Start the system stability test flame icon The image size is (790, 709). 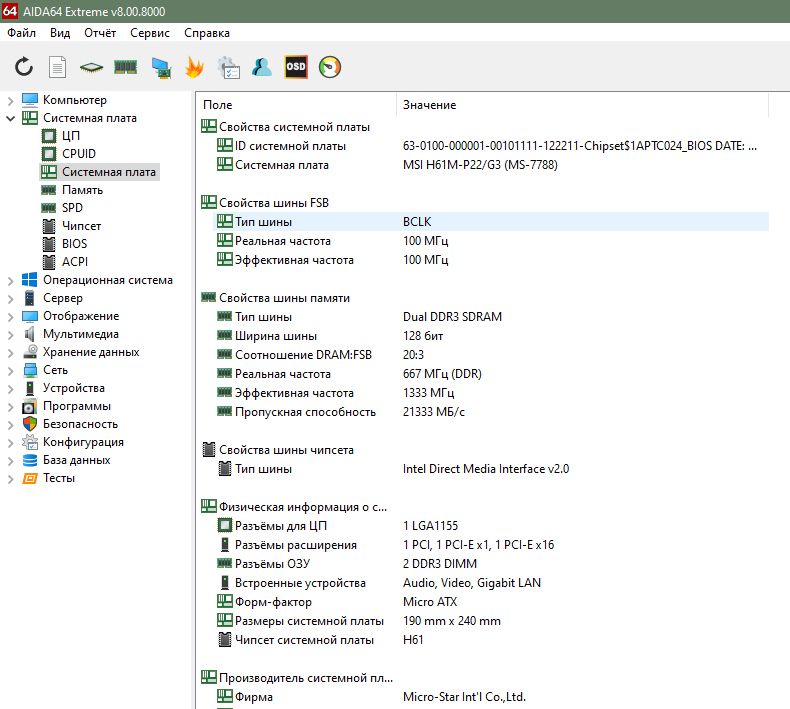pos(194,67)
